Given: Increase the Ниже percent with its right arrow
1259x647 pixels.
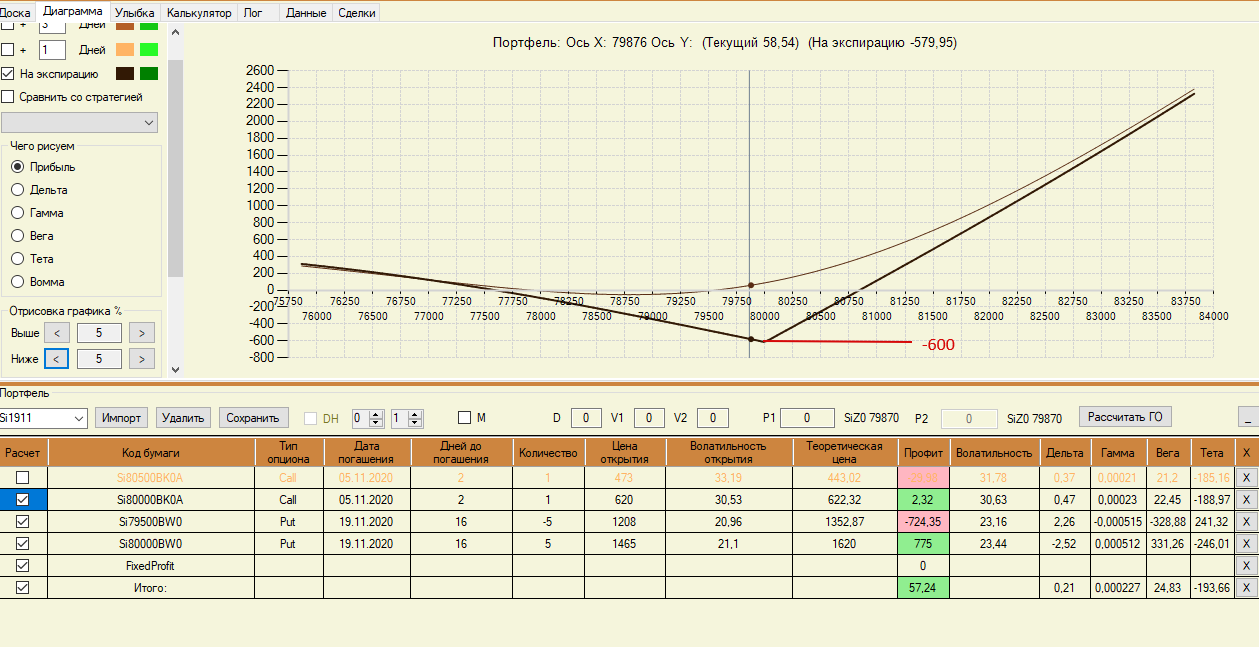Looking at the screenshot, I should coord(143,358).
